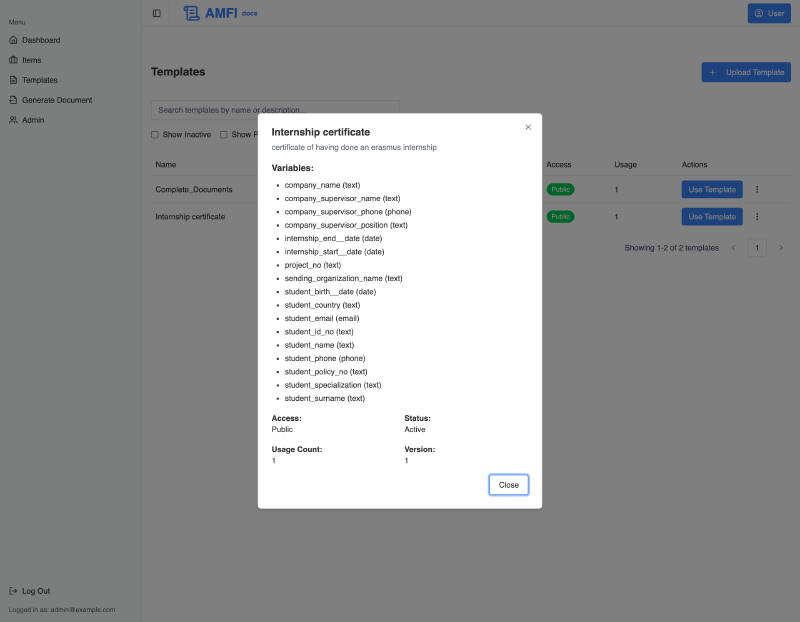Click the Complete_Documents template name
The height and width of the screenshot is (622, 800).
(x=194, y=189)
